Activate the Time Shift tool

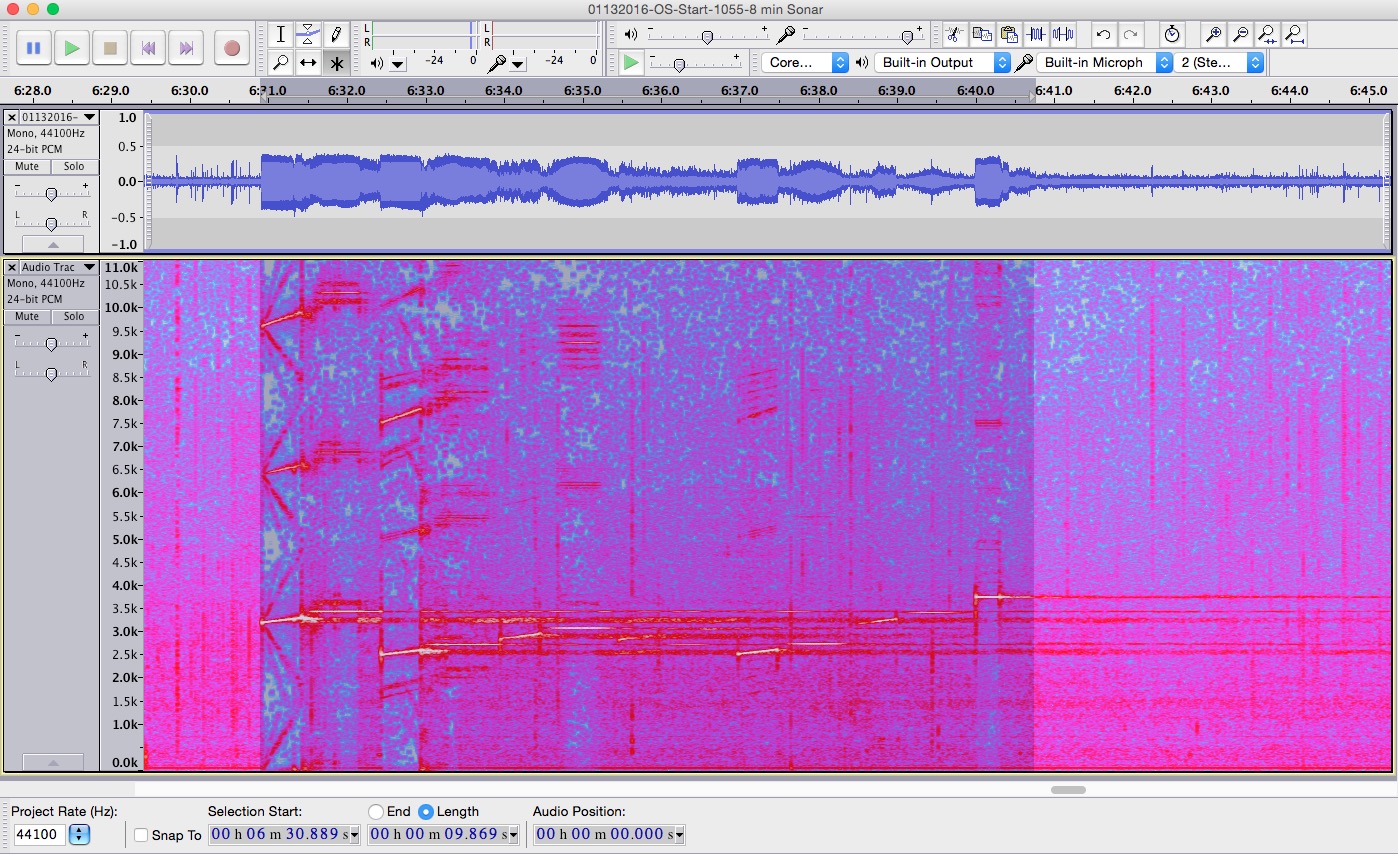(x=308, y=63)
